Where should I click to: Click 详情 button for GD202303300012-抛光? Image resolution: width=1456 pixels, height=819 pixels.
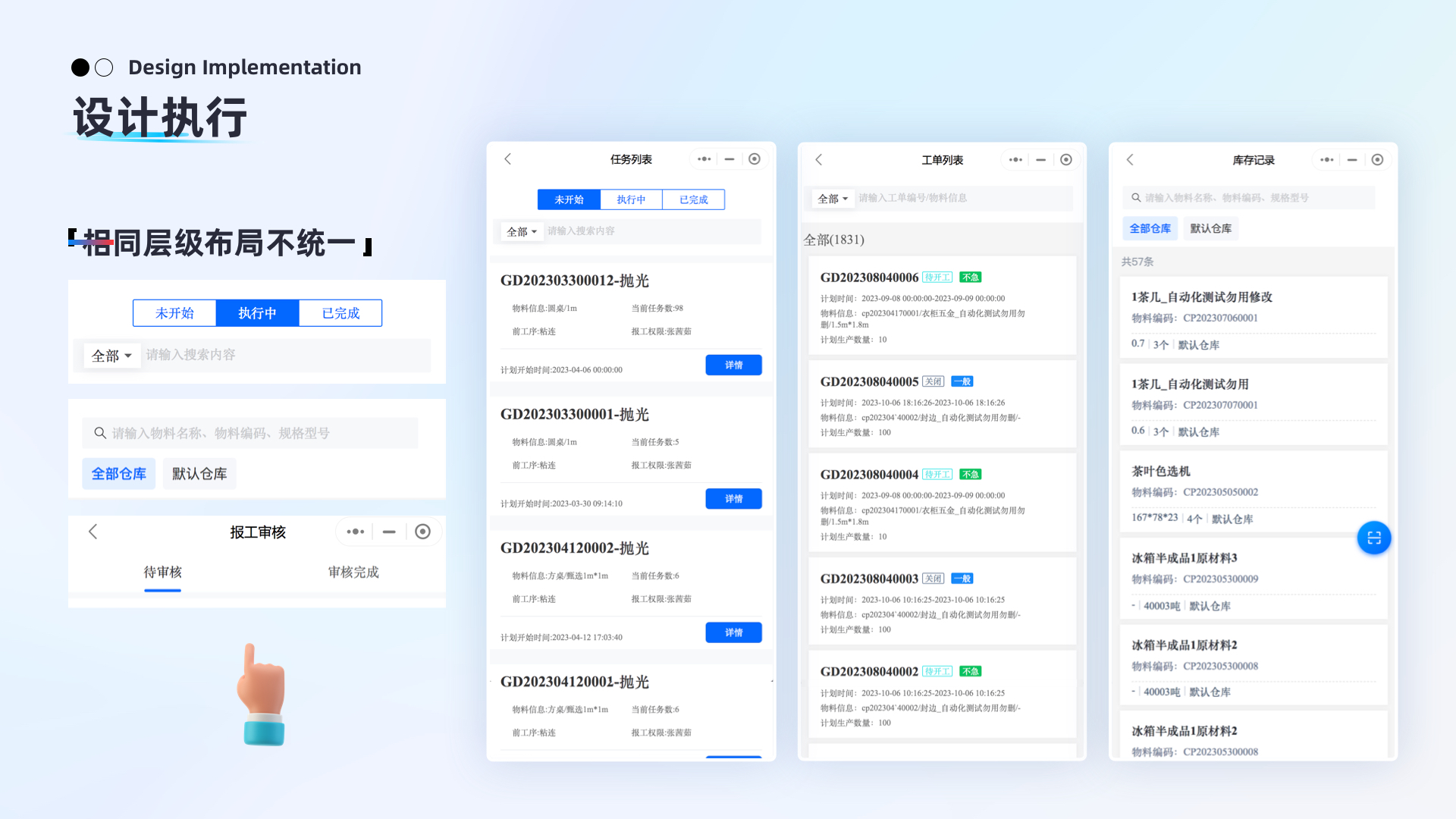(733, 365)
